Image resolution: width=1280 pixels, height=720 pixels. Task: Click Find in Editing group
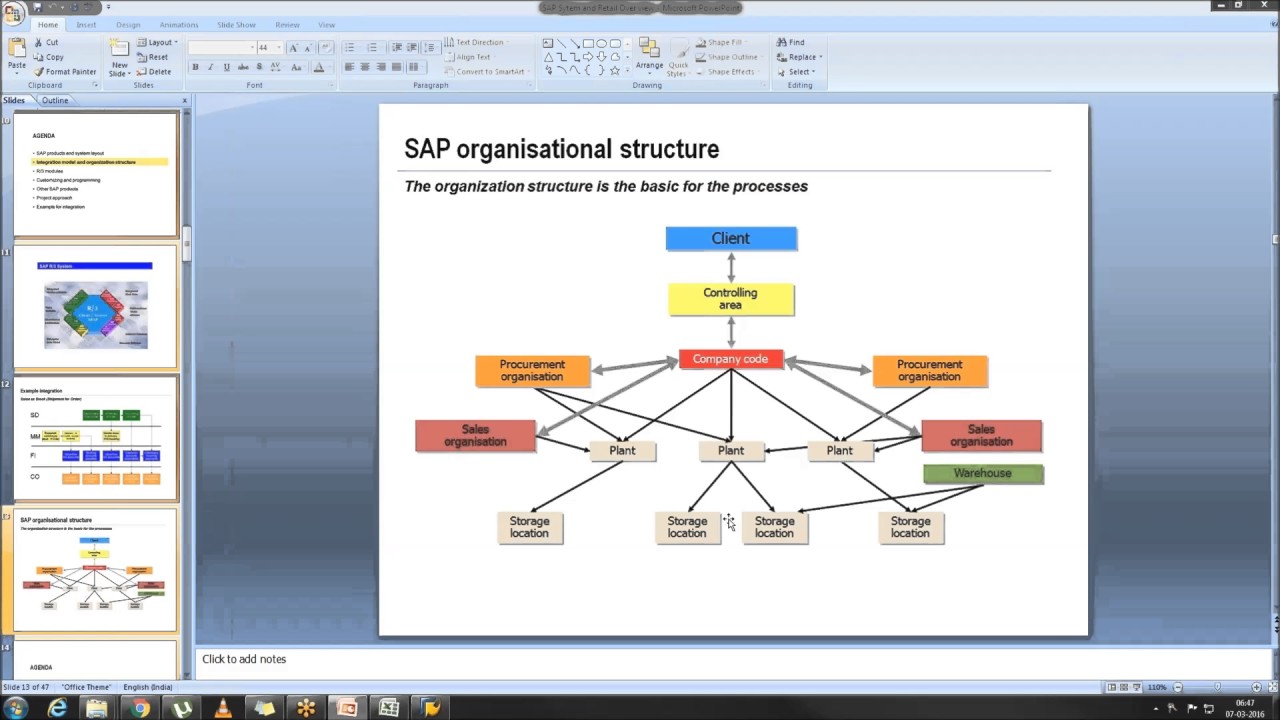(790, 42)
